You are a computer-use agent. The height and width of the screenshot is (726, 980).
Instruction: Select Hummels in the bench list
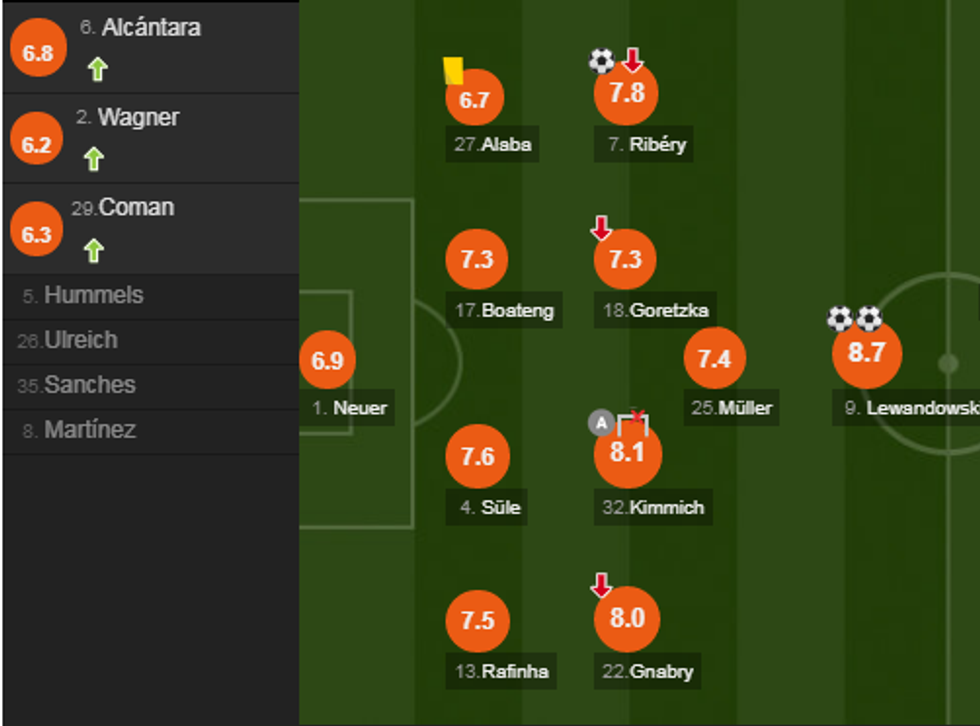tap(93, 296)
